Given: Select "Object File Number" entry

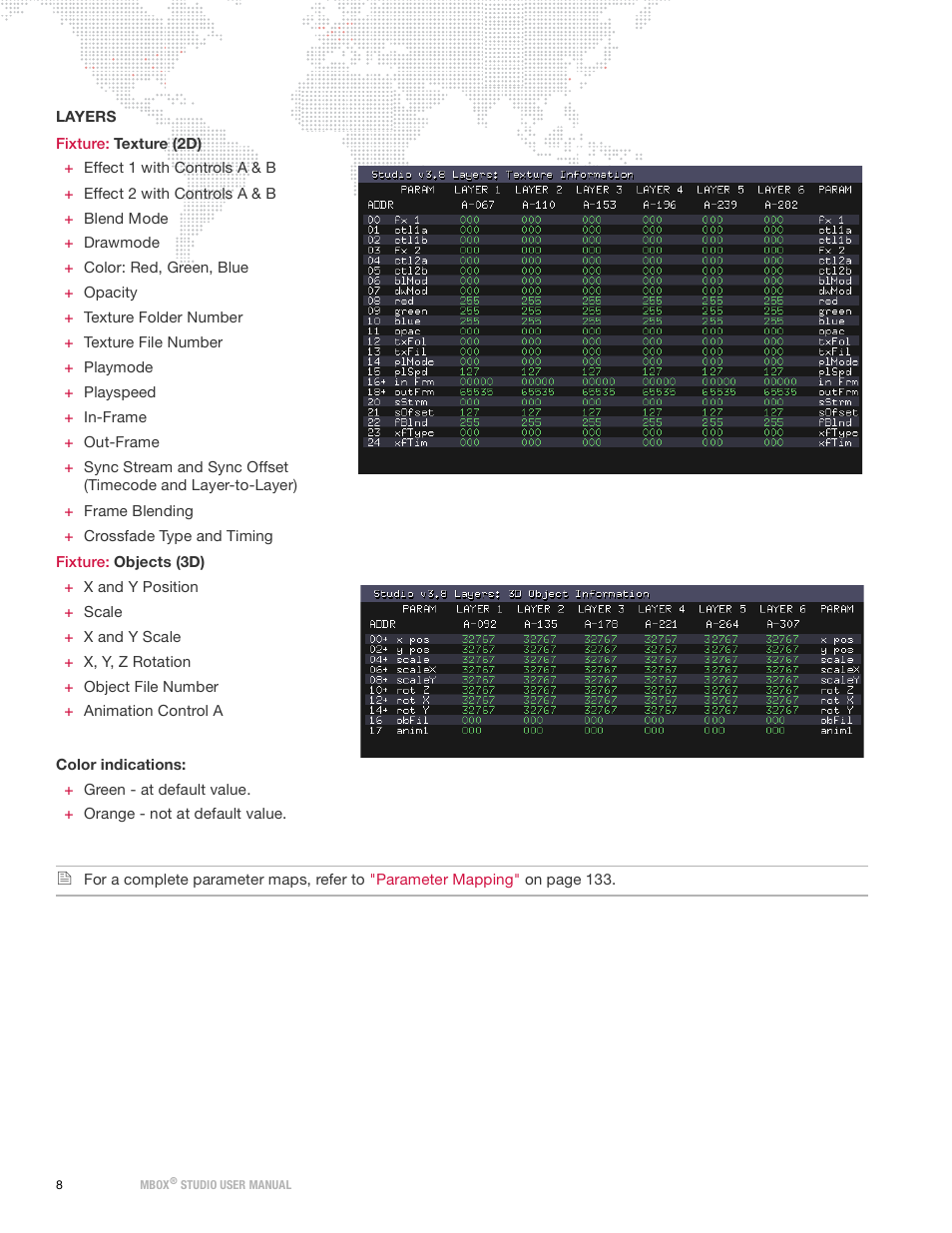Looking at the screenshot, I should pos(151,687).
